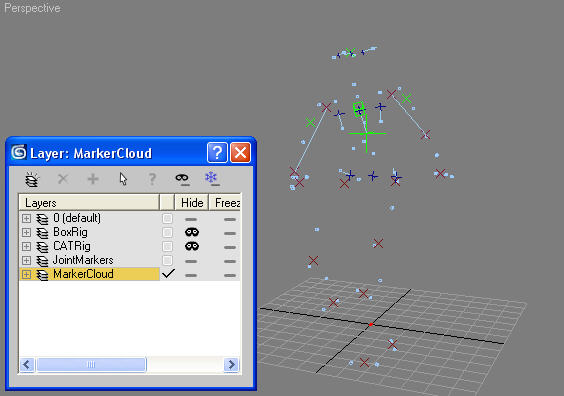Expand the MarkerCloud layer tree
564x396 pixels.
pyautogui.click(x=26, y=274)
